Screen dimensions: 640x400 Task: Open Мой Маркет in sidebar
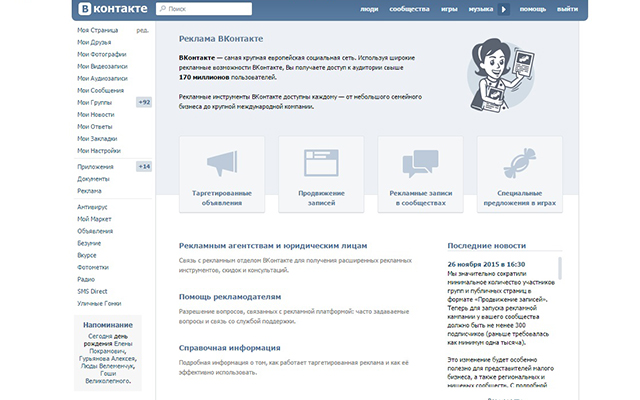94,219
